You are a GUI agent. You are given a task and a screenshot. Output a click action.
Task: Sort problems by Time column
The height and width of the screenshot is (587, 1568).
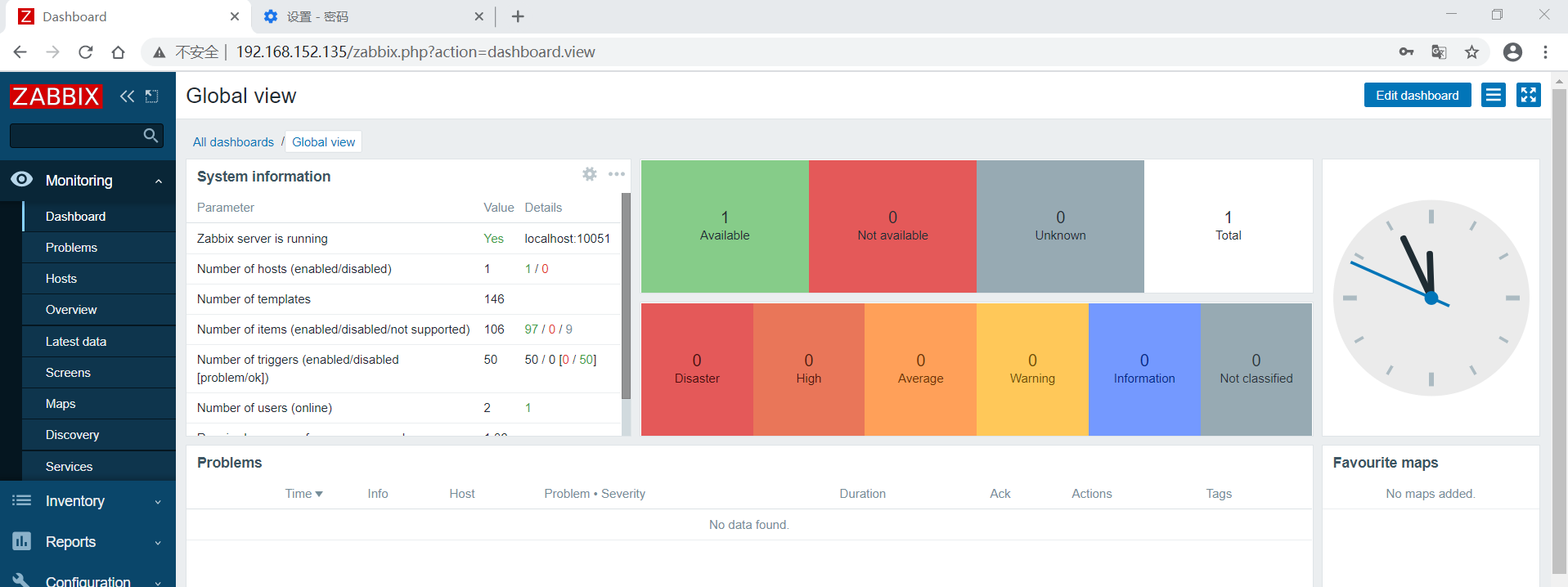(303, 494)
